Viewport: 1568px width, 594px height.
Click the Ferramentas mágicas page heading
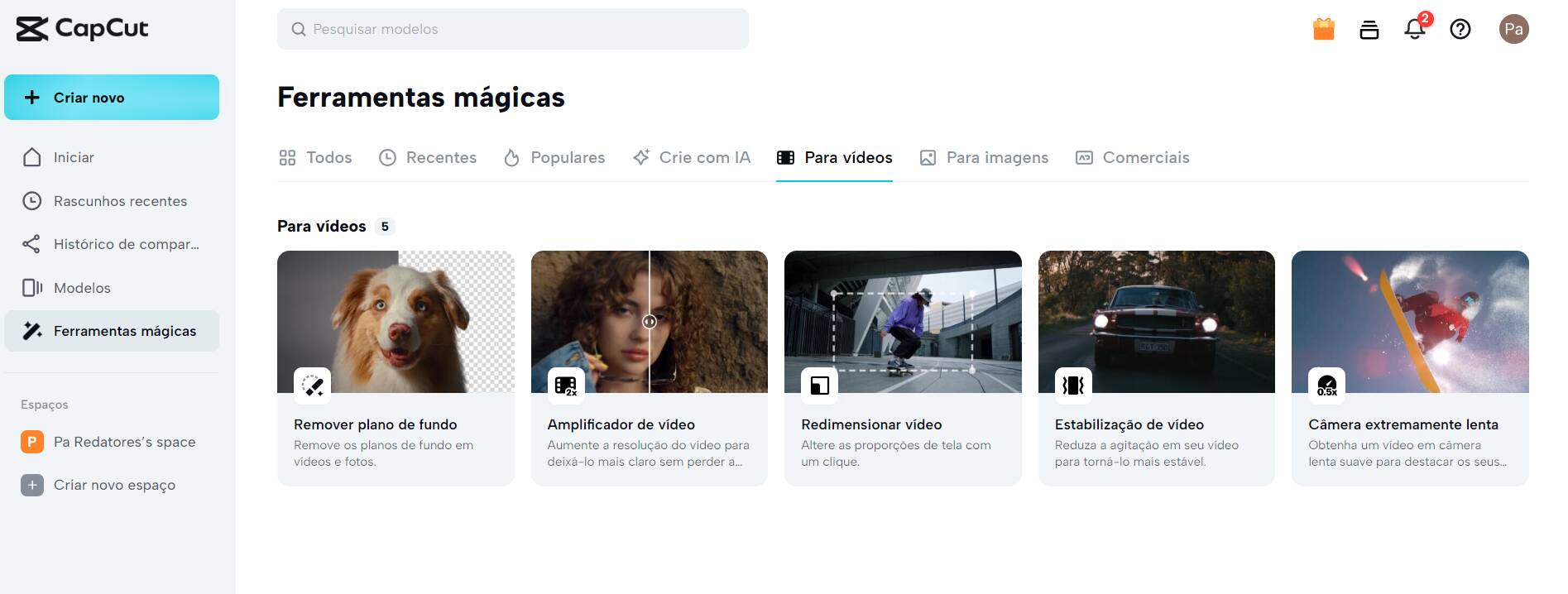click(421, 98)
